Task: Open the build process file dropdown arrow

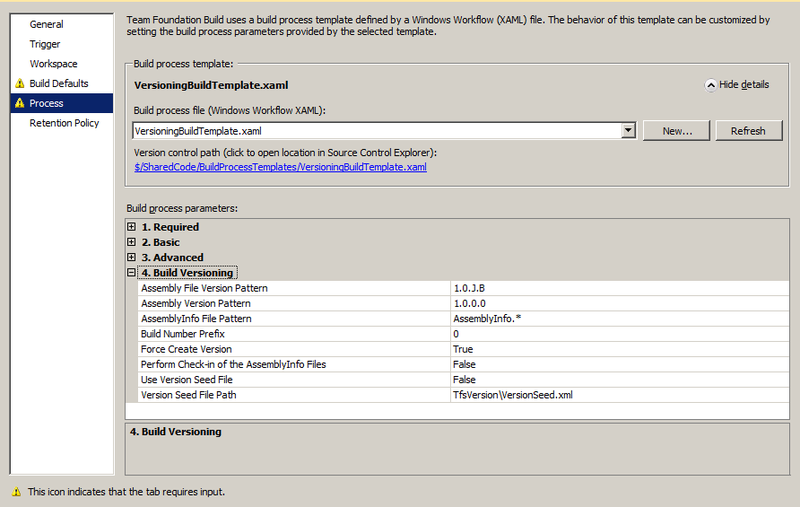Action: point(629,131)
